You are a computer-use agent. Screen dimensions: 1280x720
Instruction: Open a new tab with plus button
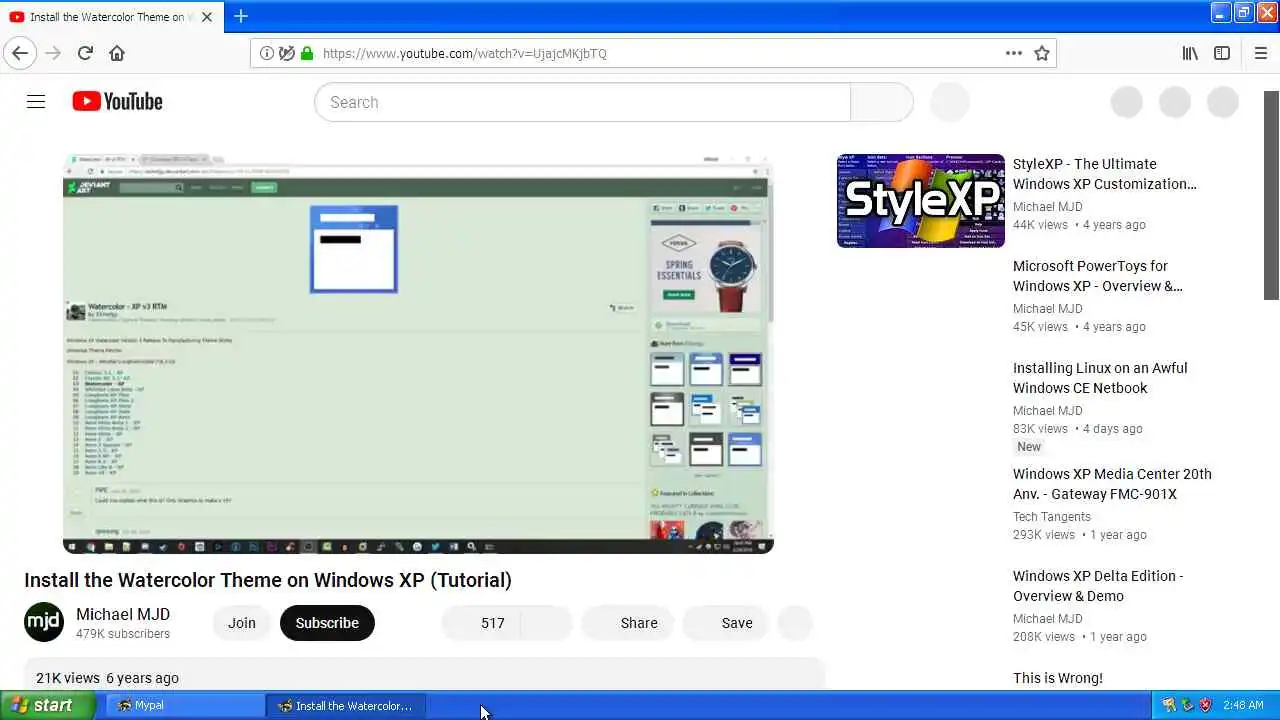click(x=241, y=16)
